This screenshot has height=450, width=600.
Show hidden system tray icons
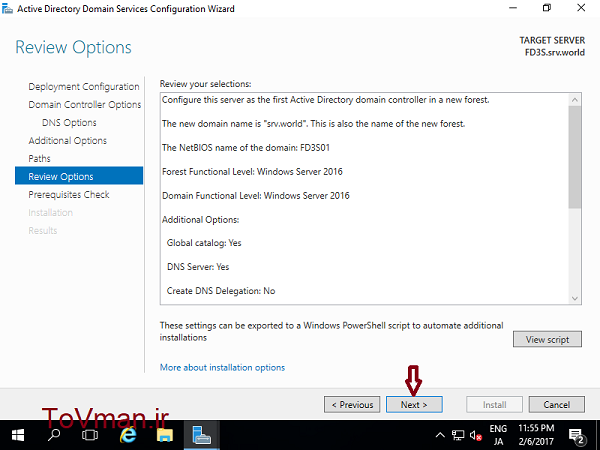coord(440,436)
